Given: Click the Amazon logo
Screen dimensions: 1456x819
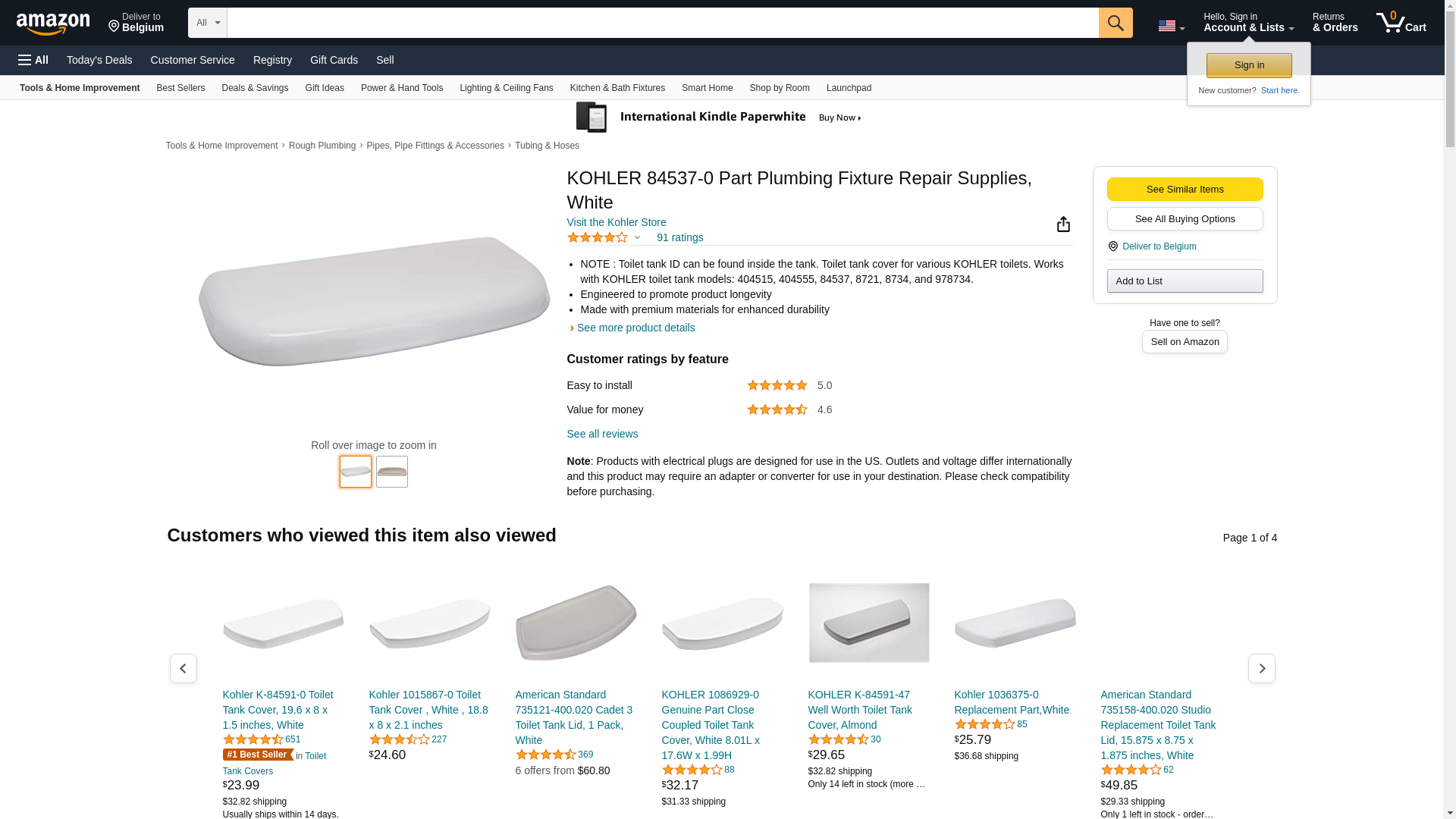Looking at the screenshot, I should pos(53,24).
